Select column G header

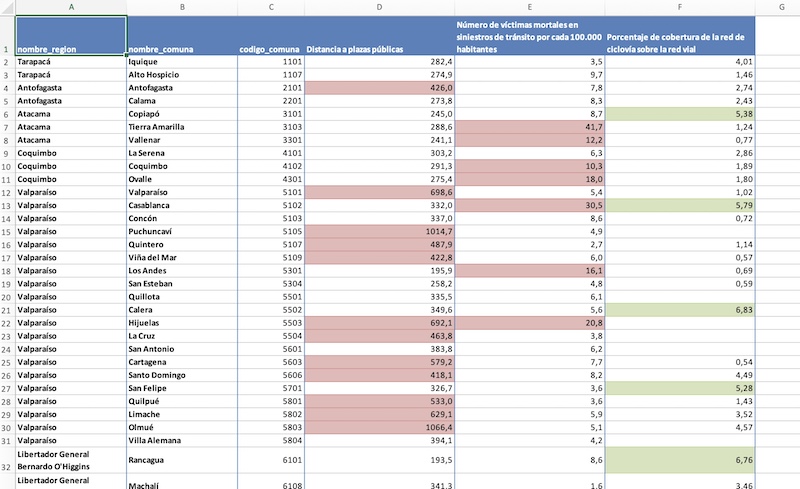782,7
